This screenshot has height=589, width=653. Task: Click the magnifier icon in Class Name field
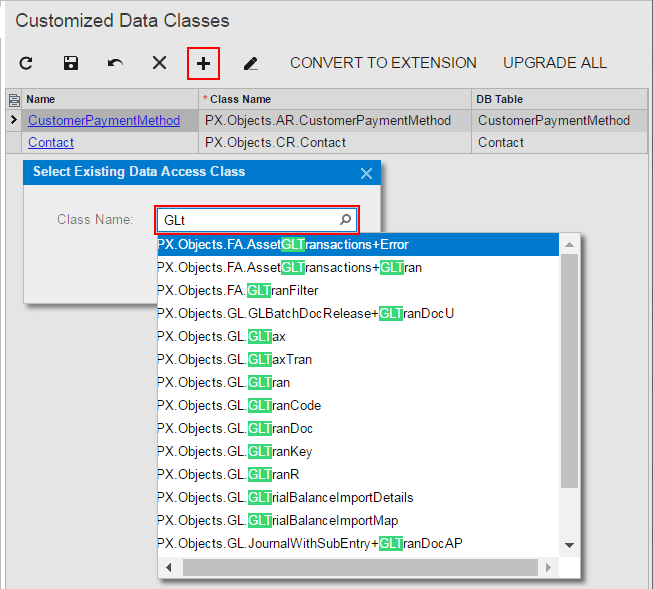[x=345, y=219]
